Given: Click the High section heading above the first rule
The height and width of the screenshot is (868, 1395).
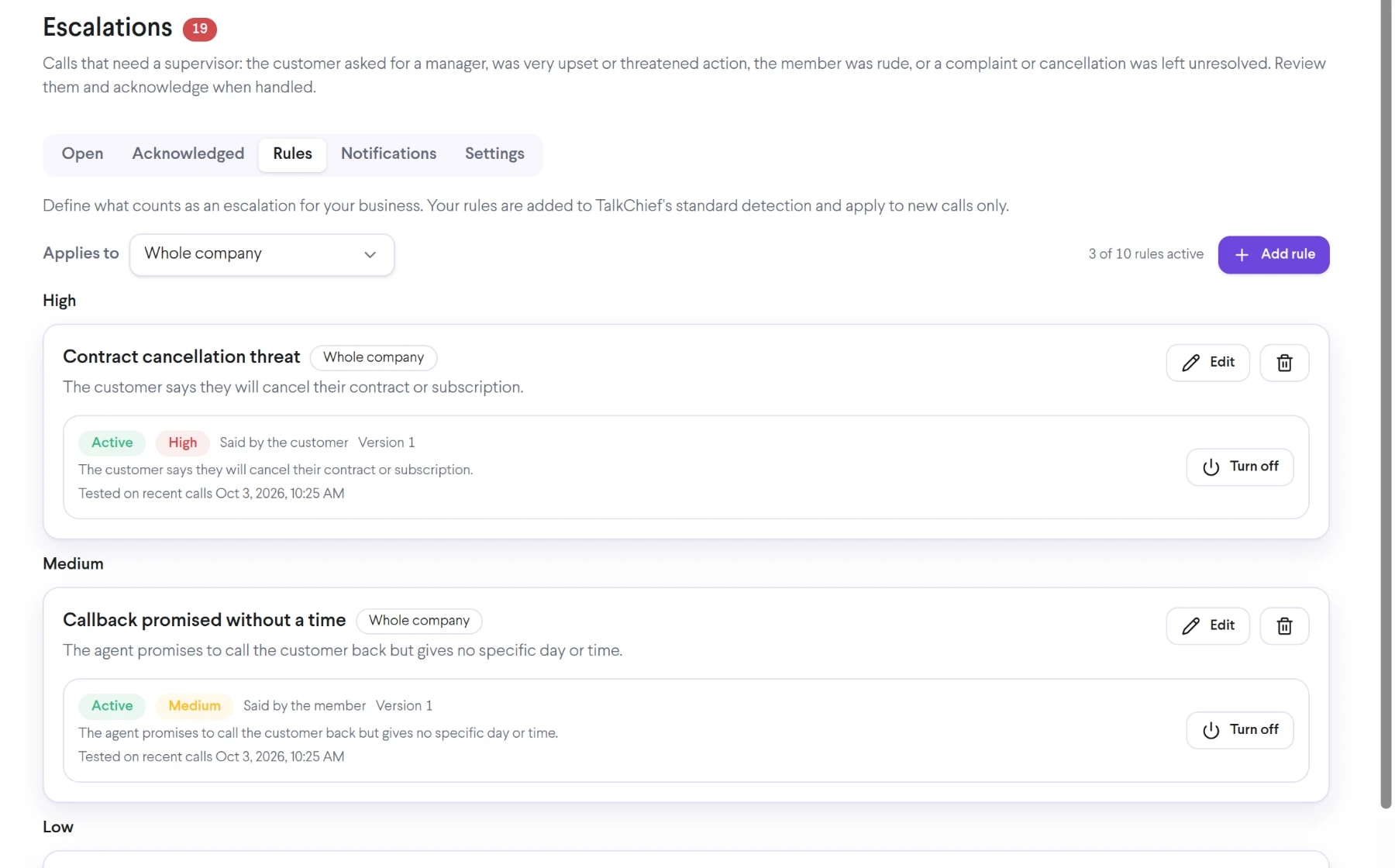Looking at the screenshot, I should pyautogui.click(x=59, y=301).
